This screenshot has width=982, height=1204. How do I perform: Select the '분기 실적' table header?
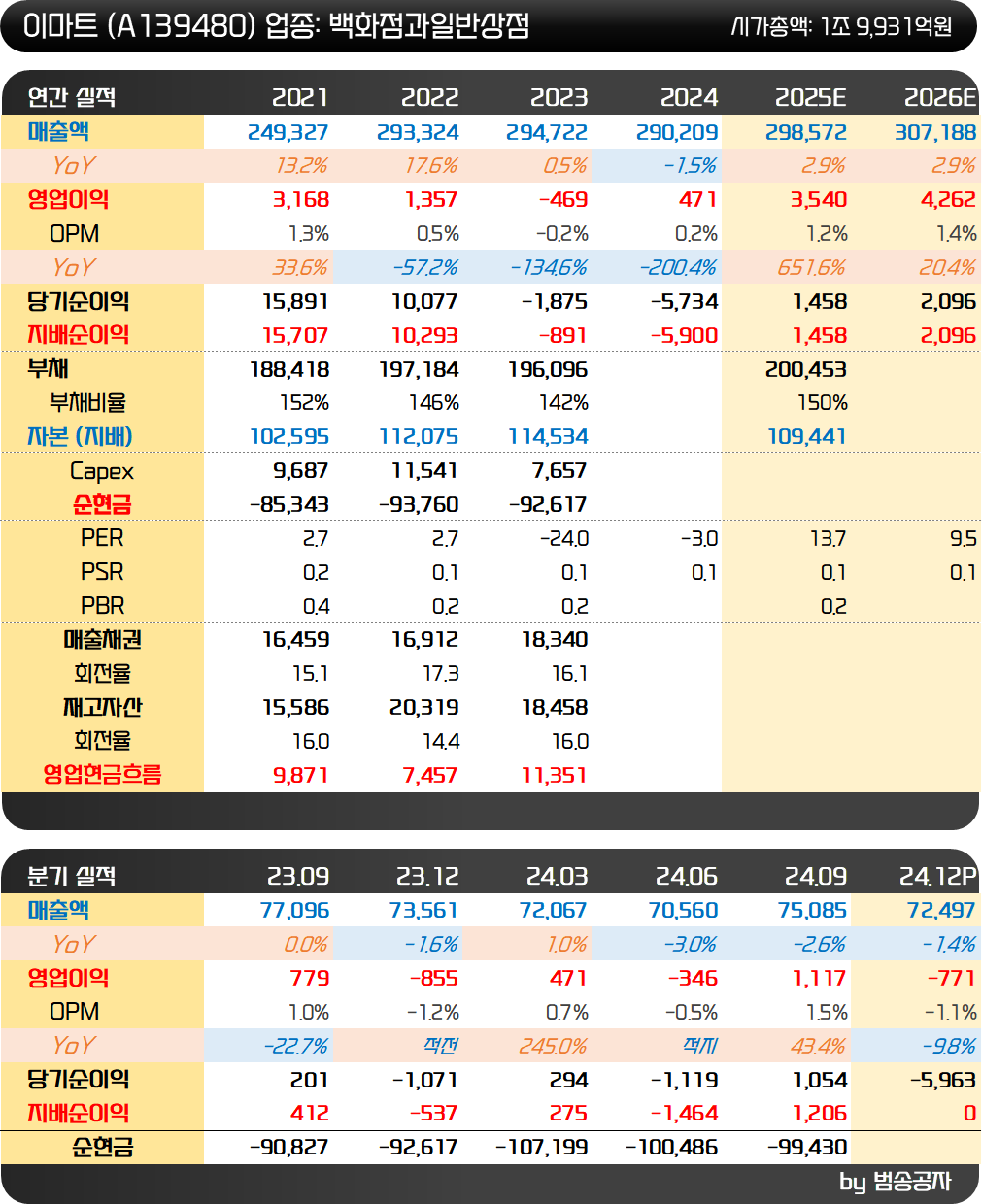(71, 876)
